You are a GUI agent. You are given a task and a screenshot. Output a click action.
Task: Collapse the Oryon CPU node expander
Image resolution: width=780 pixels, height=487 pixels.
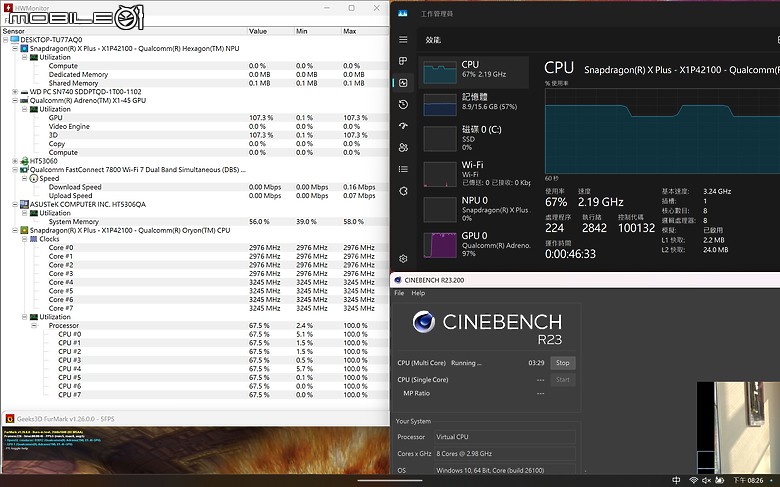(x=15, y=230)
